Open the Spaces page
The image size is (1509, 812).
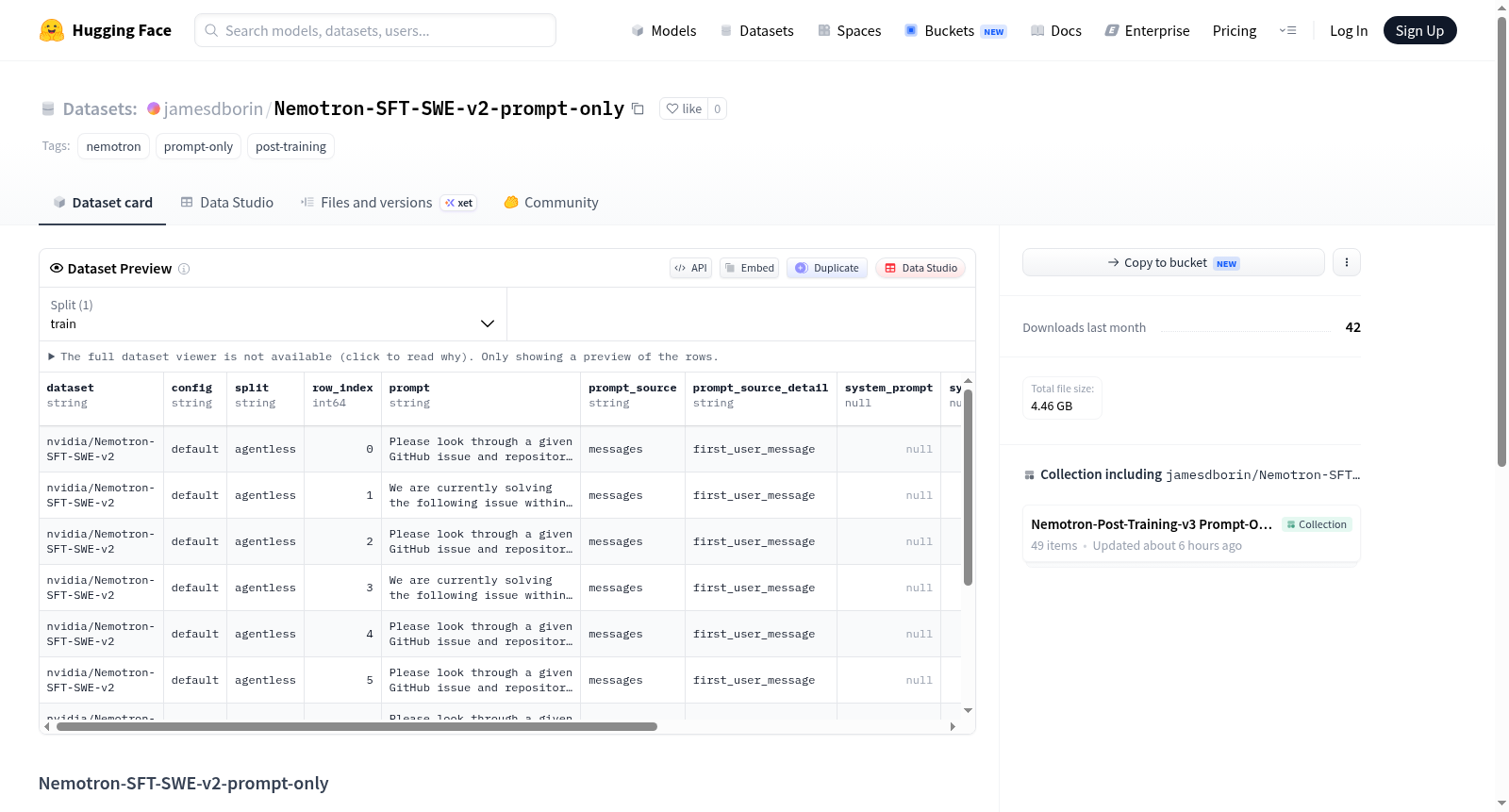849,30
